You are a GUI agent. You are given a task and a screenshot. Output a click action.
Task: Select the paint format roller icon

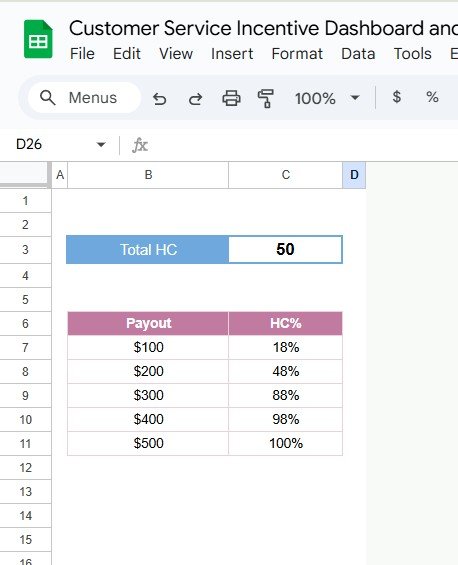coord(266,98)
